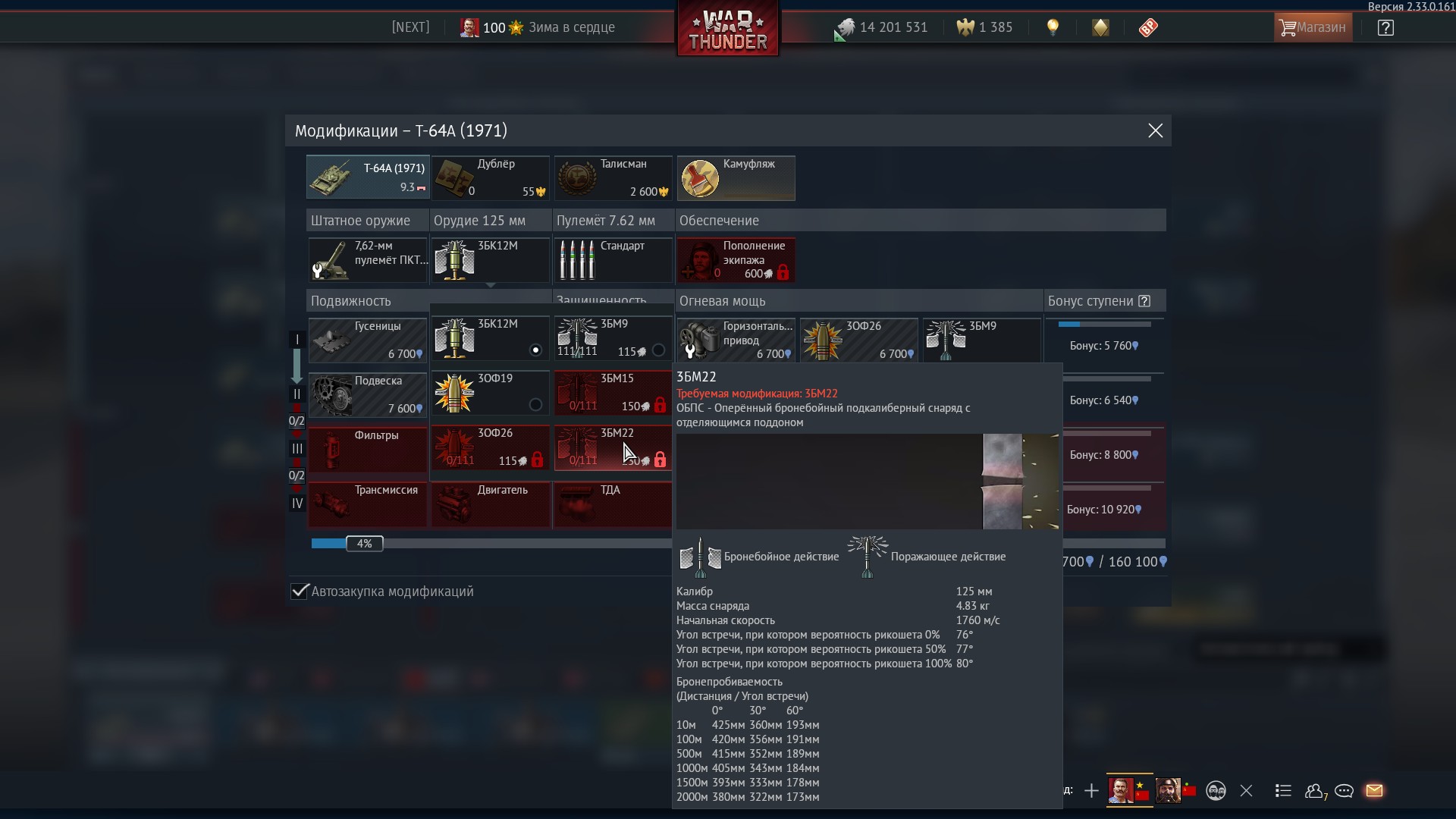Select 3БМ9 modification under Огневая мощь

[982, 340]
